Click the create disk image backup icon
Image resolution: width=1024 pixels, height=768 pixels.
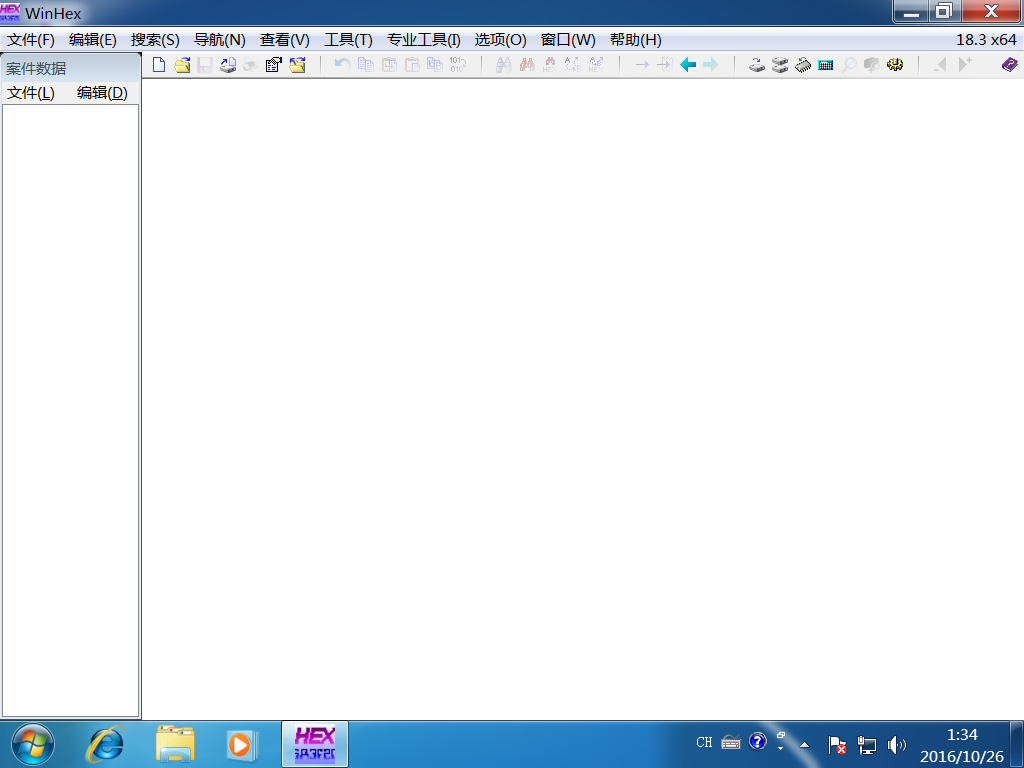[x=228, y=65]
